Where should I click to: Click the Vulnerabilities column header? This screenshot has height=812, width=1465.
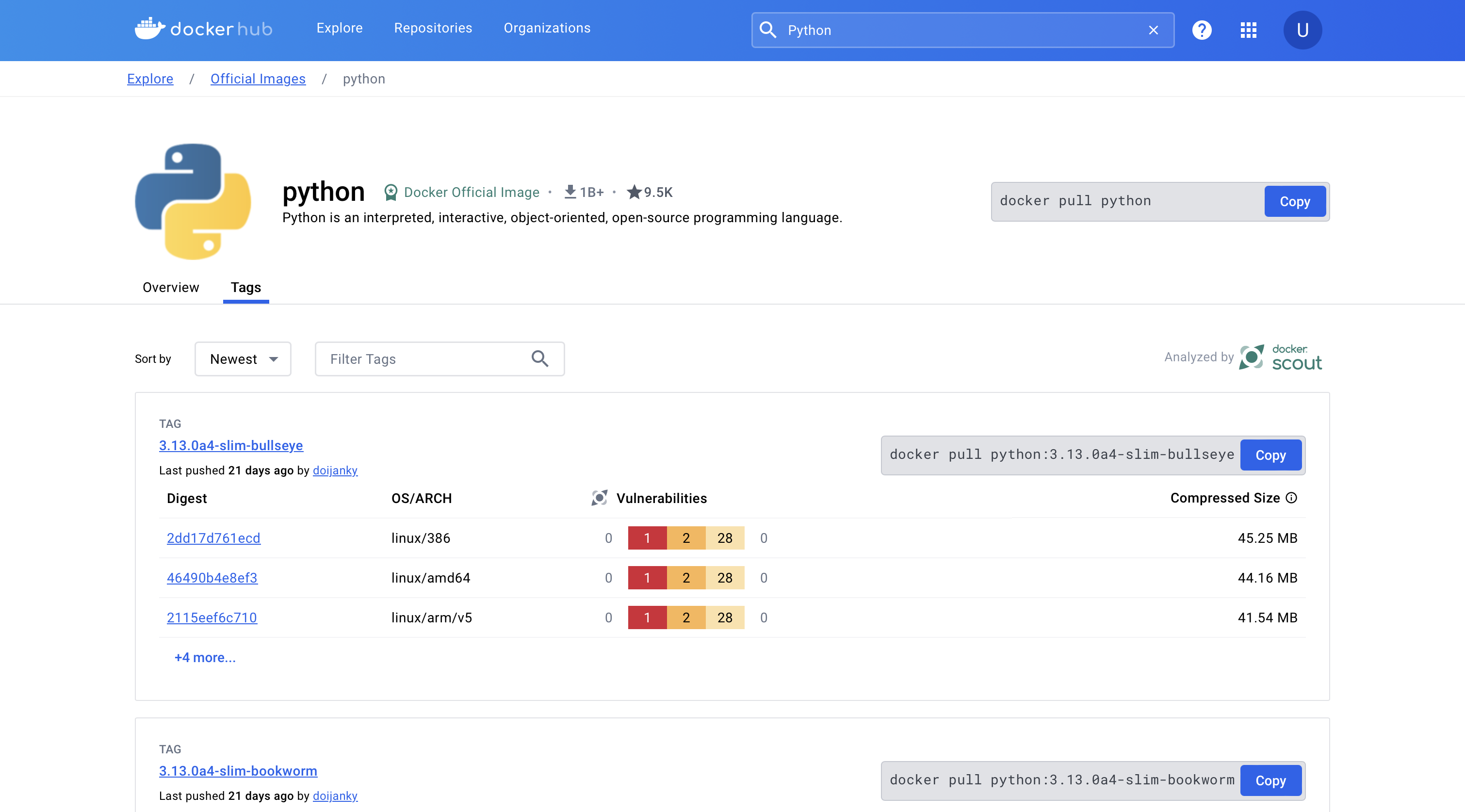point(661,498)
